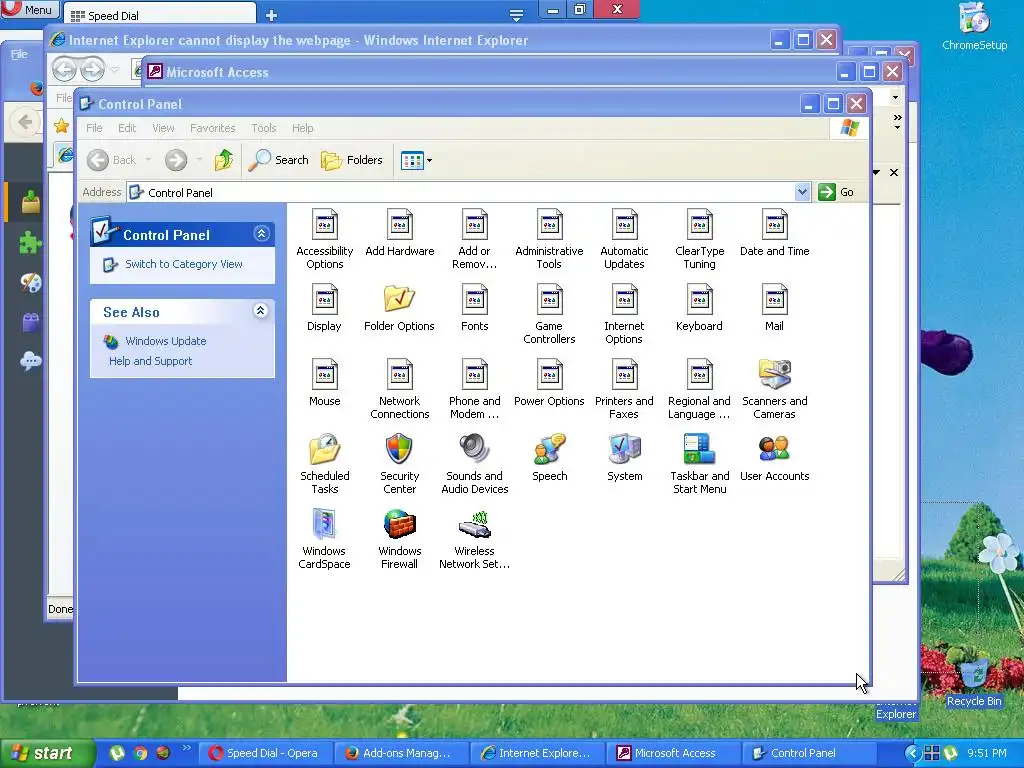Open File menu in Control Panel

pos(94,128)
